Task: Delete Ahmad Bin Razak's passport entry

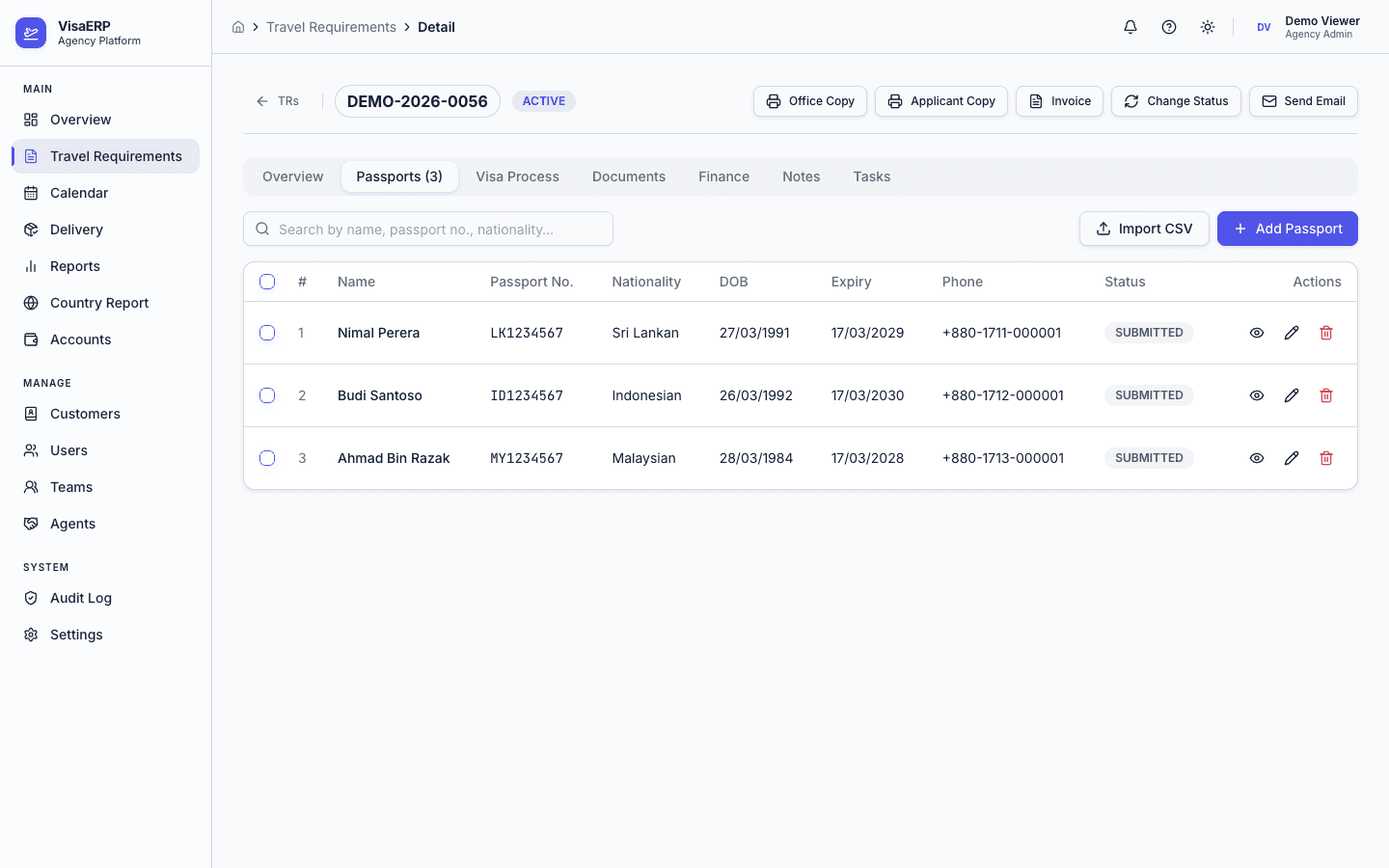Action: [1326, 458]
